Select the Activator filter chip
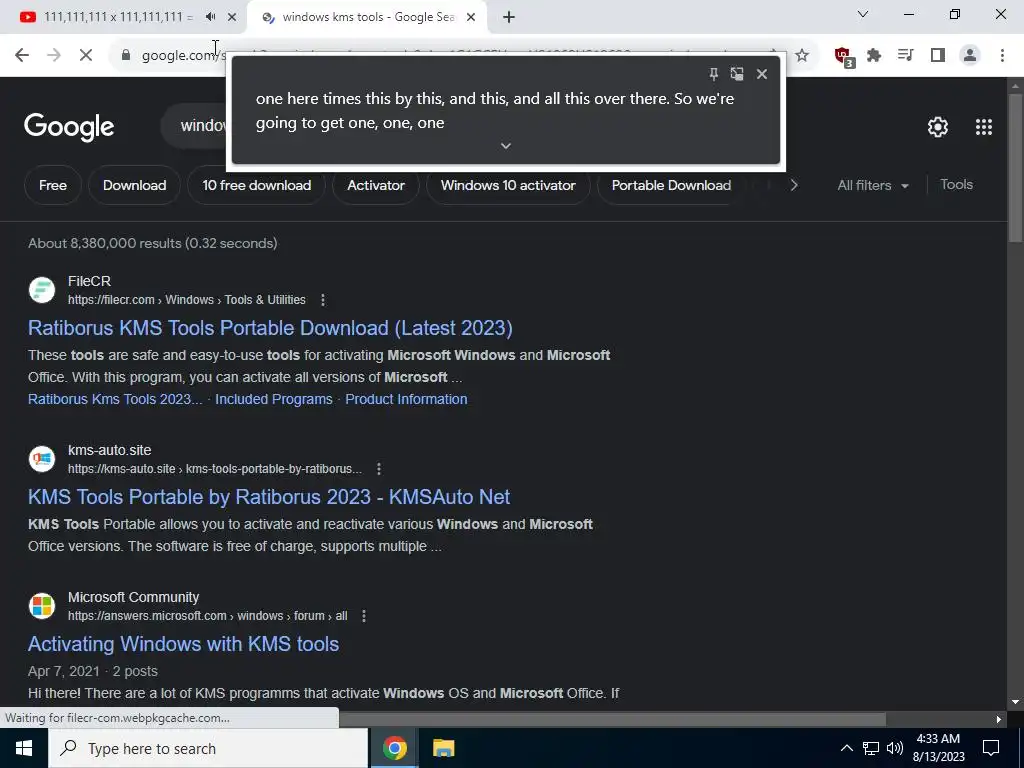The height and width of the screenshot is (768, 1024). 376,185
